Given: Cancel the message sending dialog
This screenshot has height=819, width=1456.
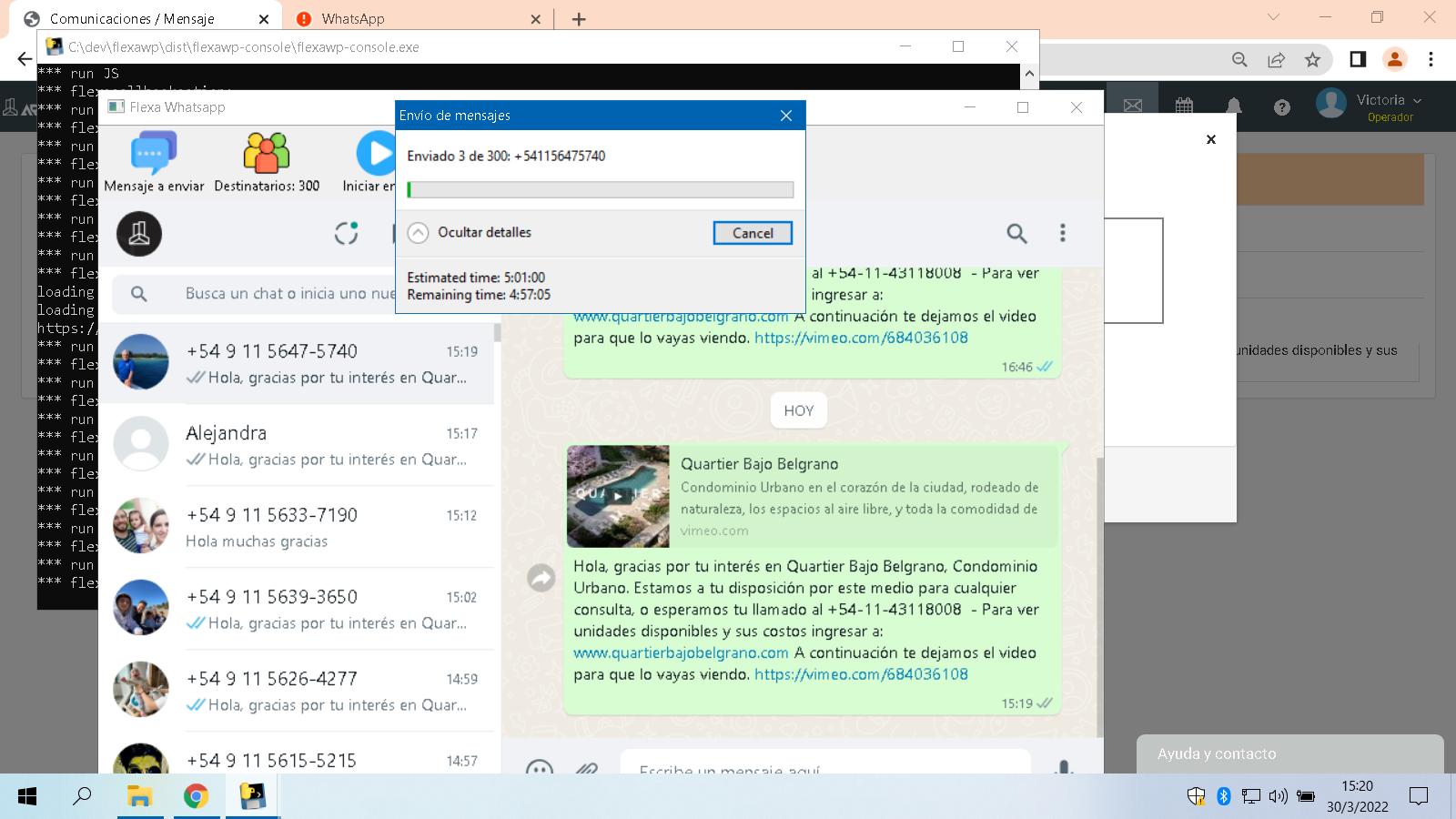Looking at the screenshot, I should [x=753, y=233].
